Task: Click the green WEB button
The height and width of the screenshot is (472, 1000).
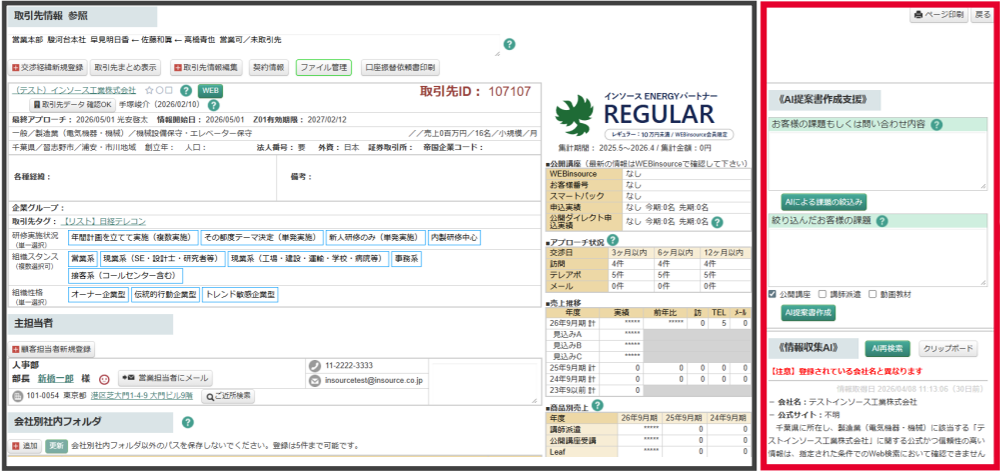Action: click(x=210, y=91)
